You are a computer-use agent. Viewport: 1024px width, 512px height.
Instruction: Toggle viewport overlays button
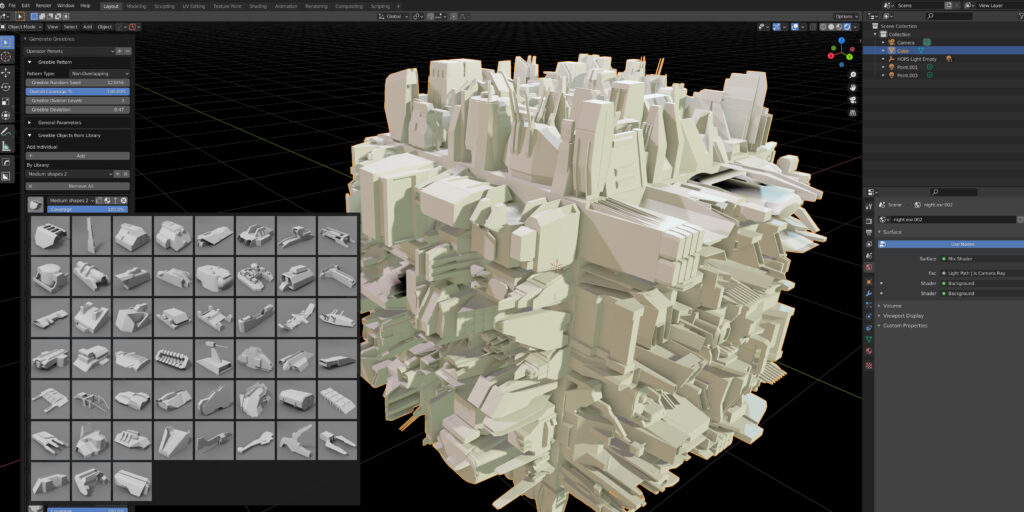pos(795,27)
